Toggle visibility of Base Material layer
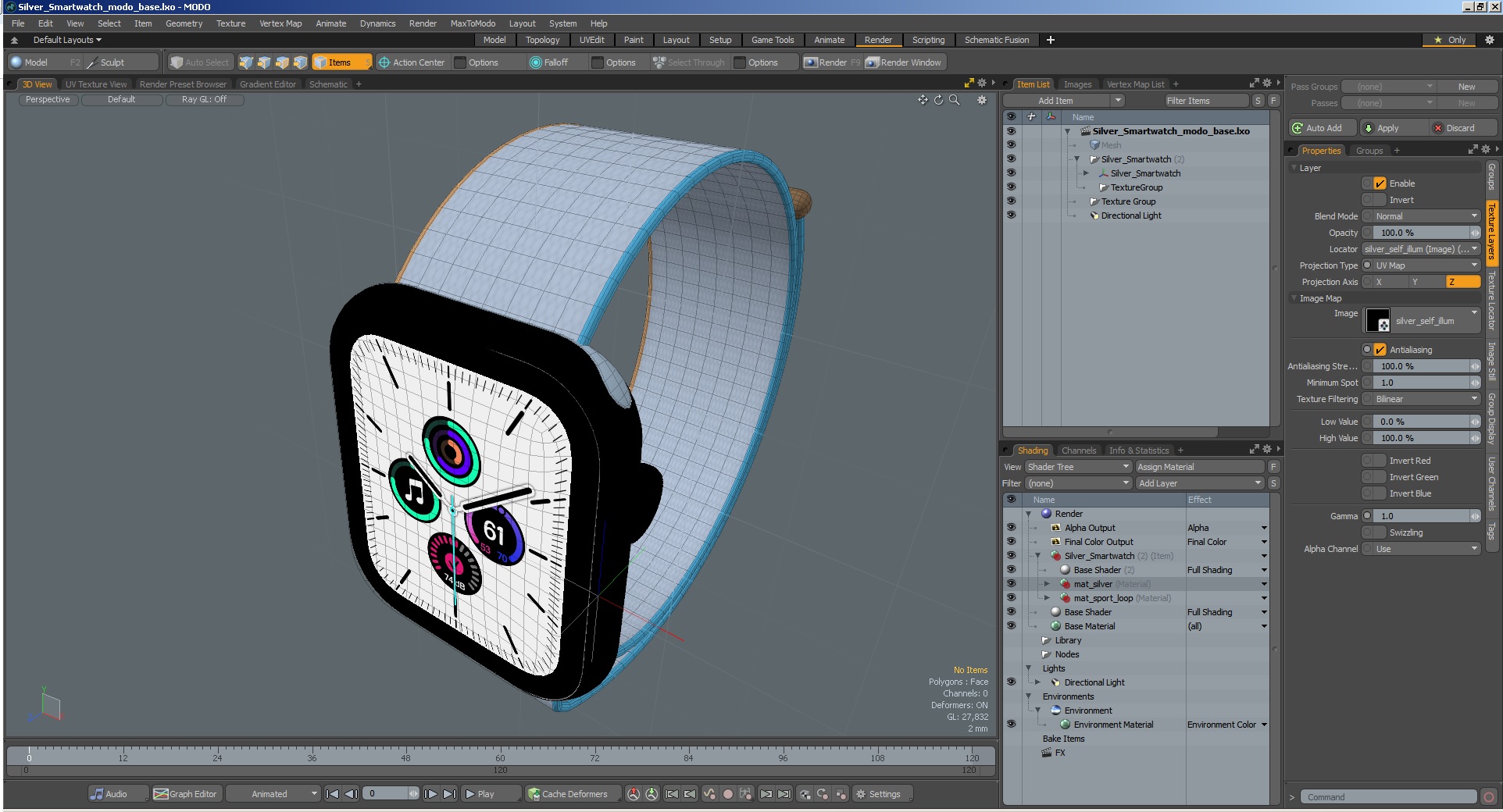The height and width of the screenshot is (812, 1503). 1011,626
